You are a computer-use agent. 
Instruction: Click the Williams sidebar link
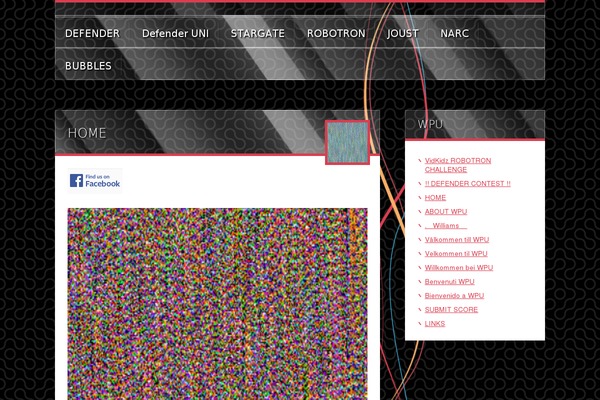point(446,226)
